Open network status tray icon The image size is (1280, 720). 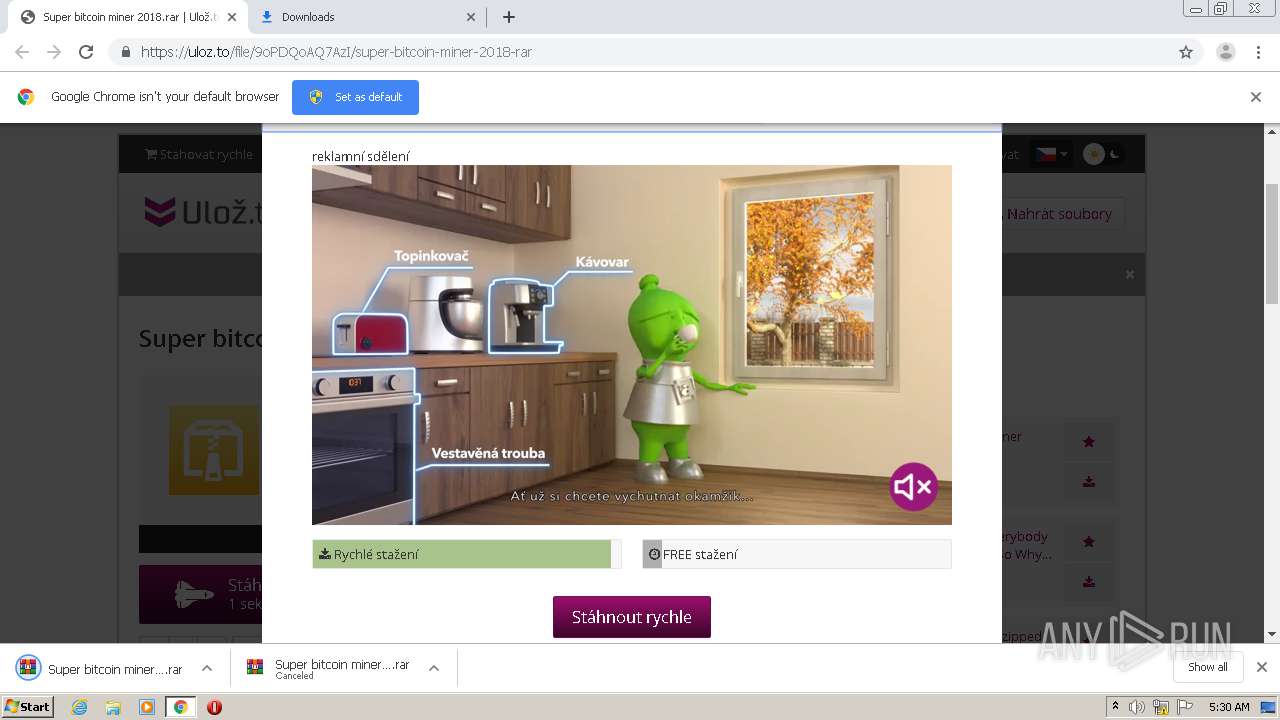pyautogui.click(x=1161, y=707)
